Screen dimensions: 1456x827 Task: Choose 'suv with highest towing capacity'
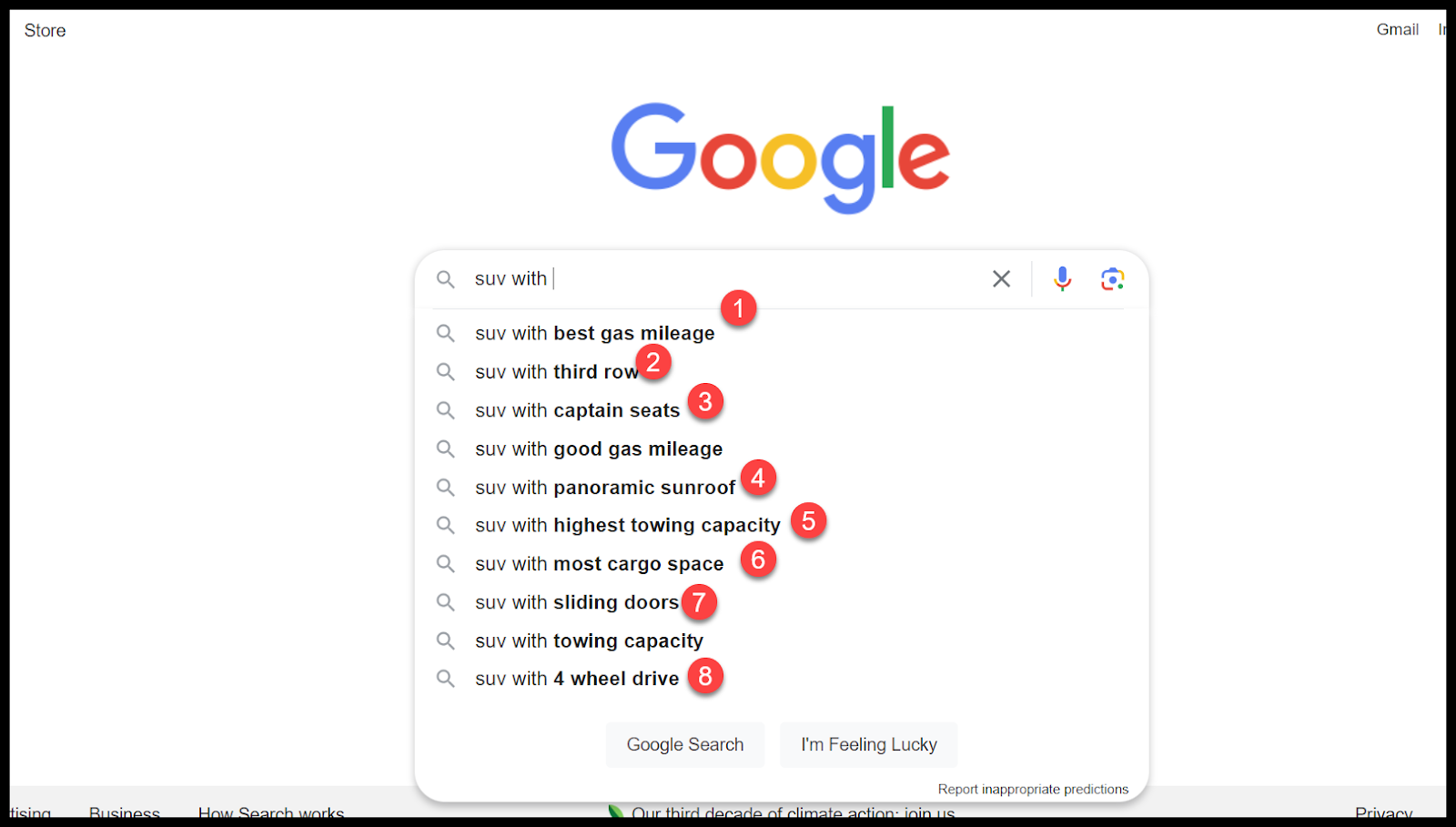(627, 526)
